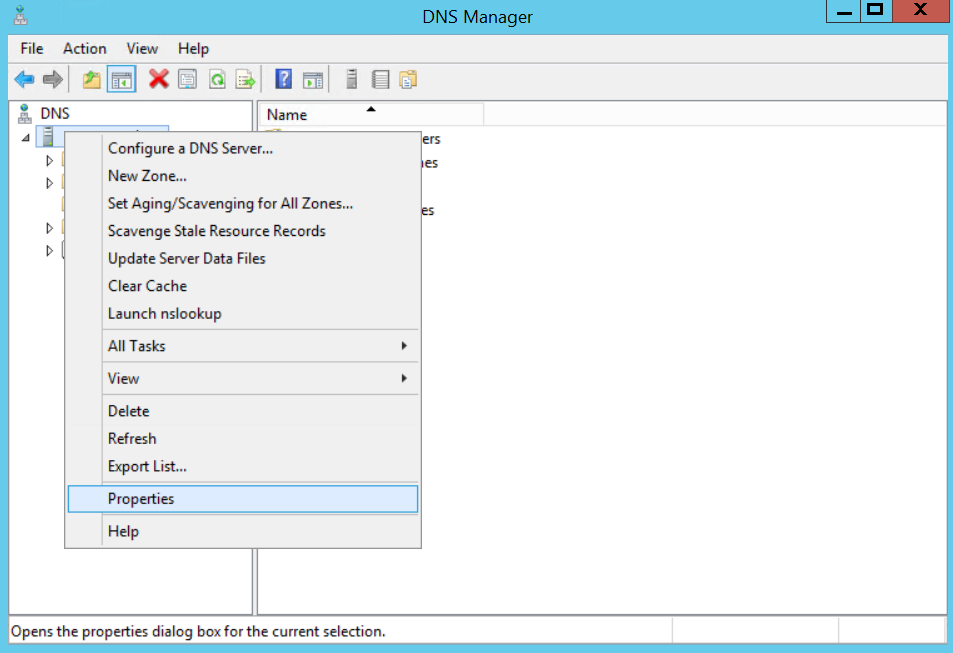Click the folder with documents toolbar icon
Image resolution: width=953 pixels, height=653 pixels.
(x=408, y=79)
